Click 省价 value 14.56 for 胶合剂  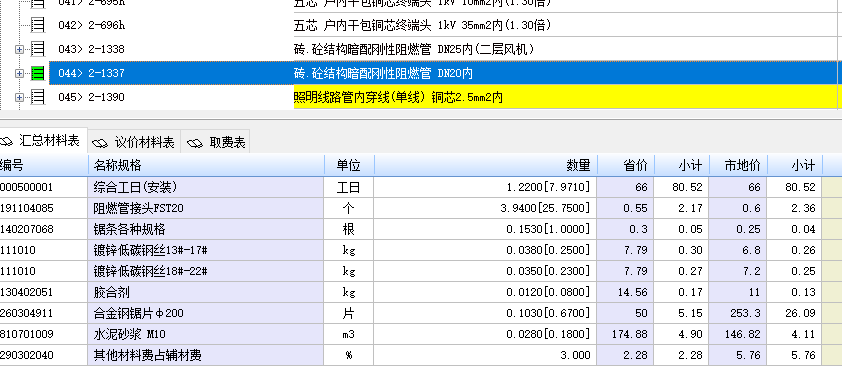626,292
